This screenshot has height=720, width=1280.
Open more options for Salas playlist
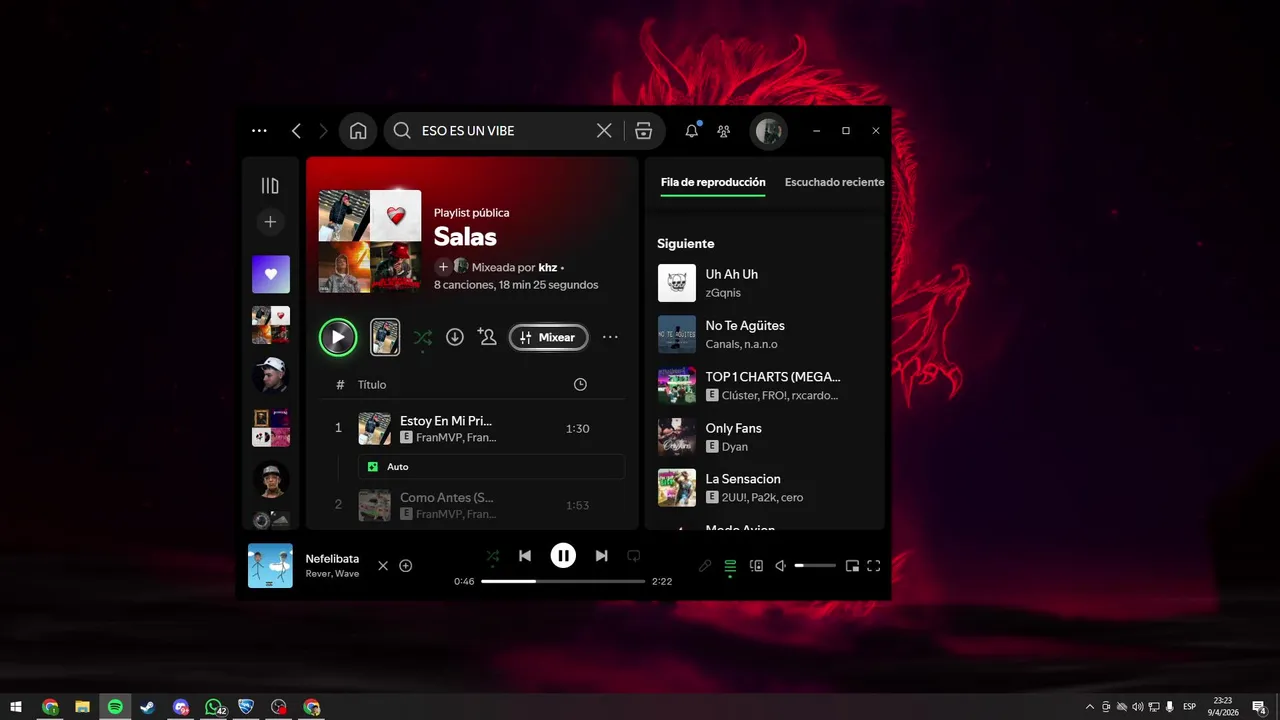[610, 337]
